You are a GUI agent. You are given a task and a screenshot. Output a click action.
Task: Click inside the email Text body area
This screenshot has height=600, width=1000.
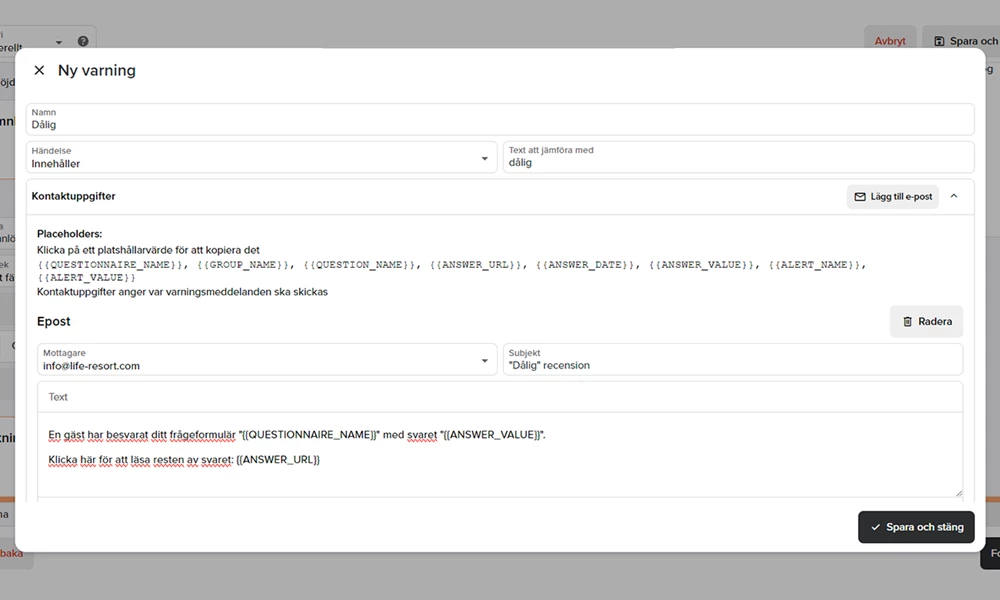500,454
